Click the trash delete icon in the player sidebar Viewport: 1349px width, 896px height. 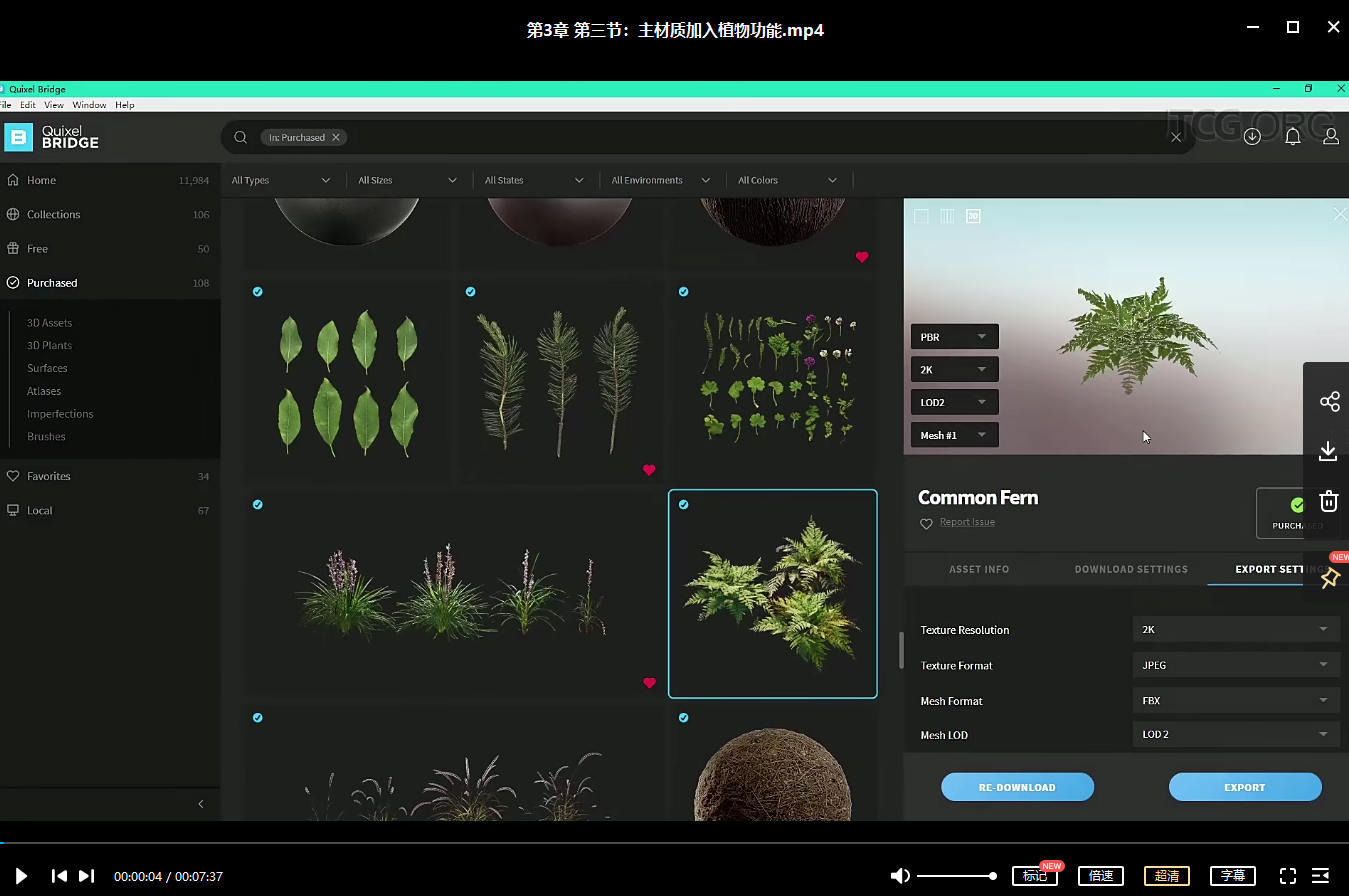[x=1328, y=501]
